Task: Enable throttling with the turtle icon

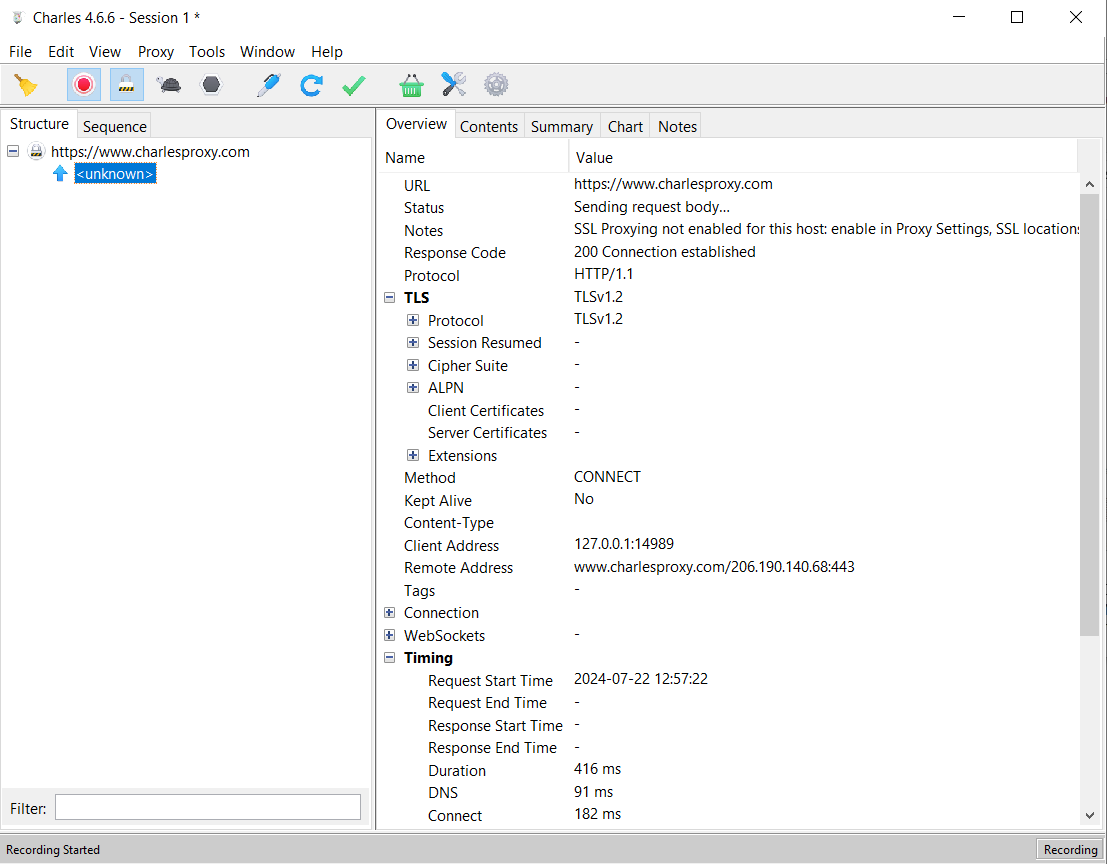Action: pos(168,84)
